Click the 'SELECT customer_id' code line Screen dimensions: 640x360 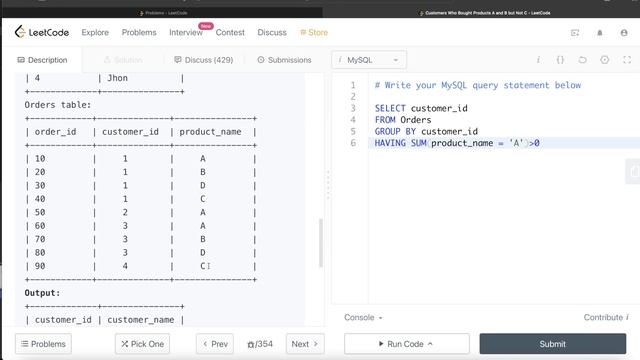coord(421,108)
